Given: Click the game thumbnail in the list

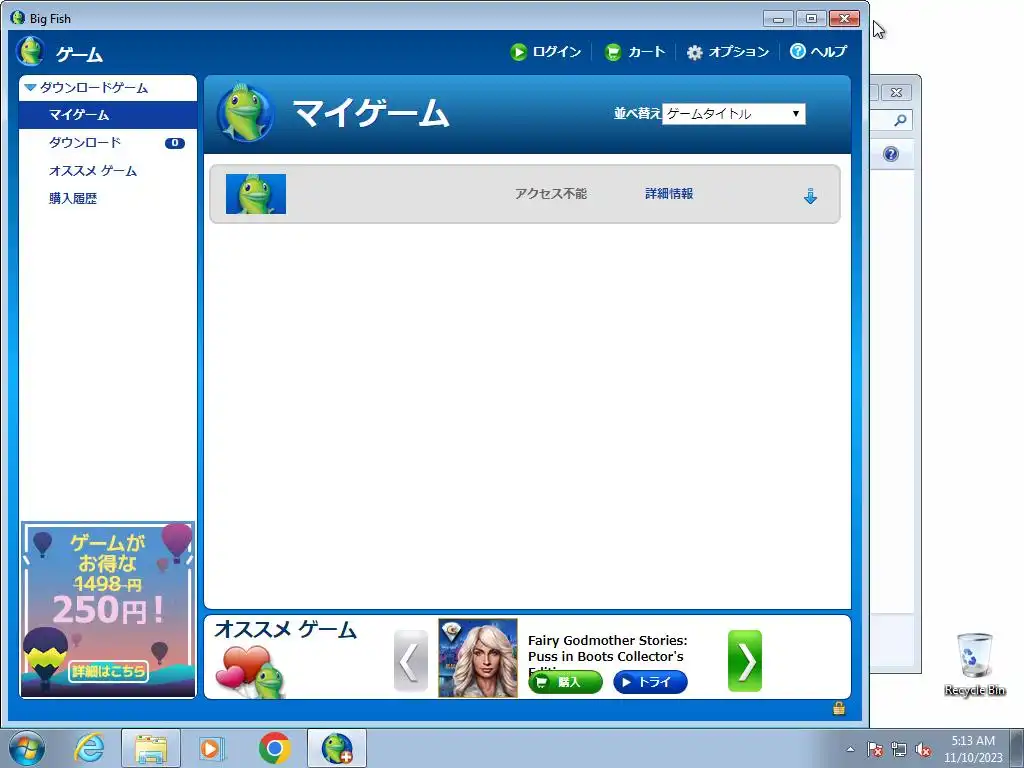Looking at the screenshot, I should 256,194.
